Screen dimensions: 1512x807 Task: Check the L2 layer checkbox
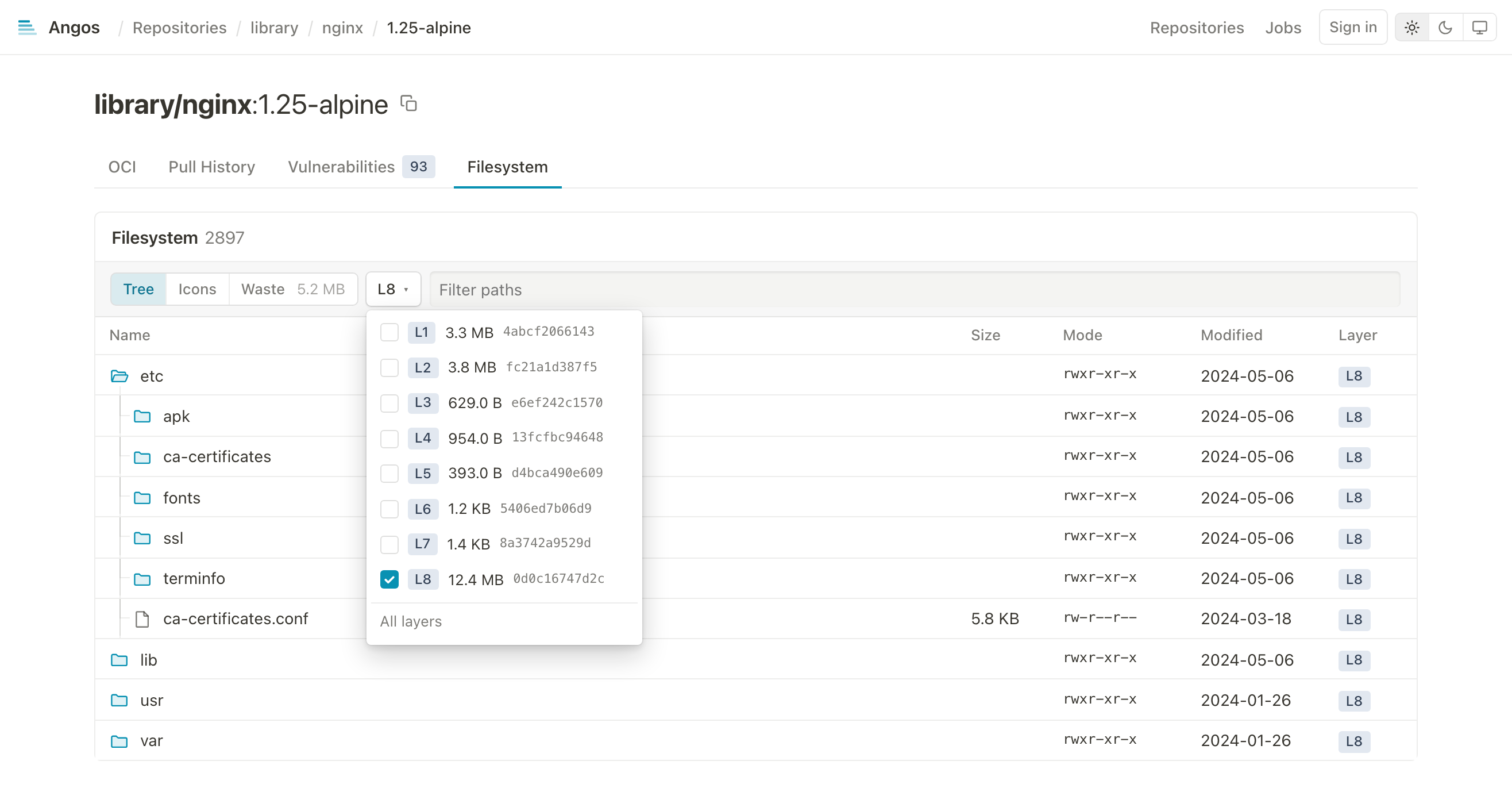click(x=389, y=368)
